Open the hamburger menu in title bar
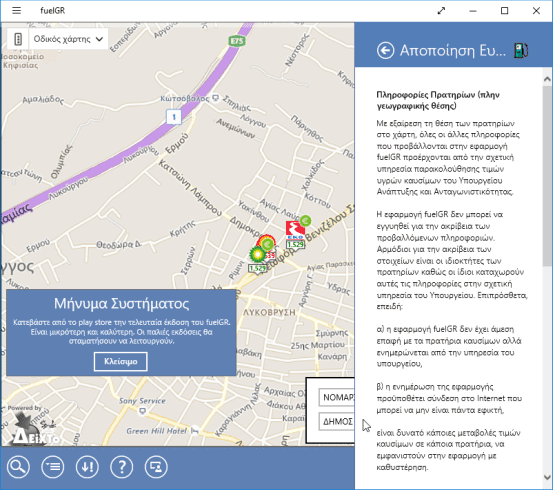 click(x=16, y=11)
